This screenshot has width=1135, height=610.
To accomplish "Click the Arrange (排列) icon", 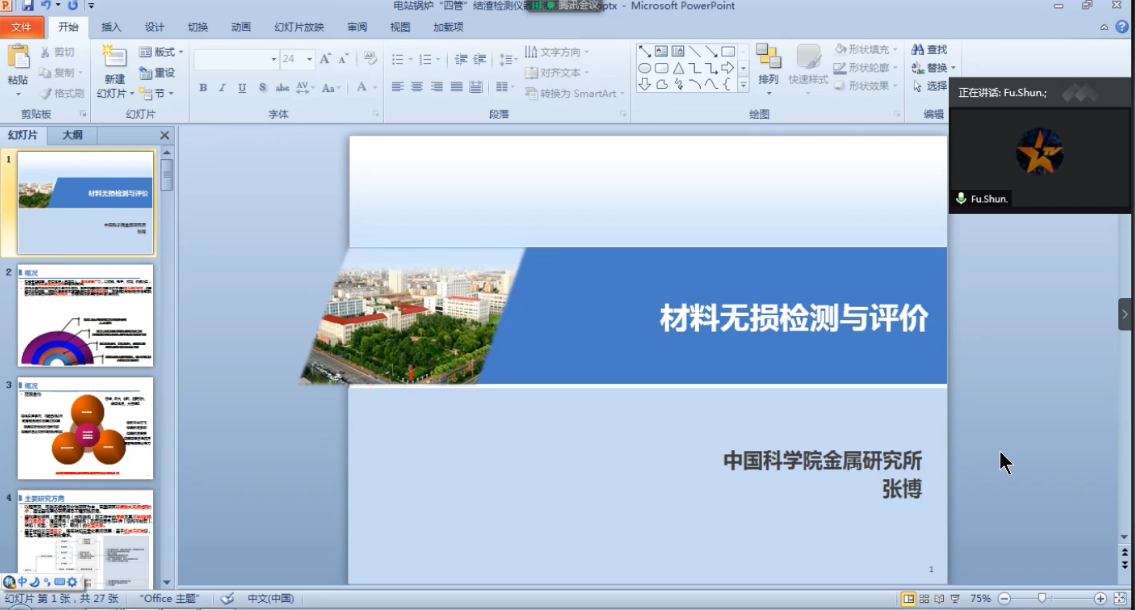I will click(768, 58).
